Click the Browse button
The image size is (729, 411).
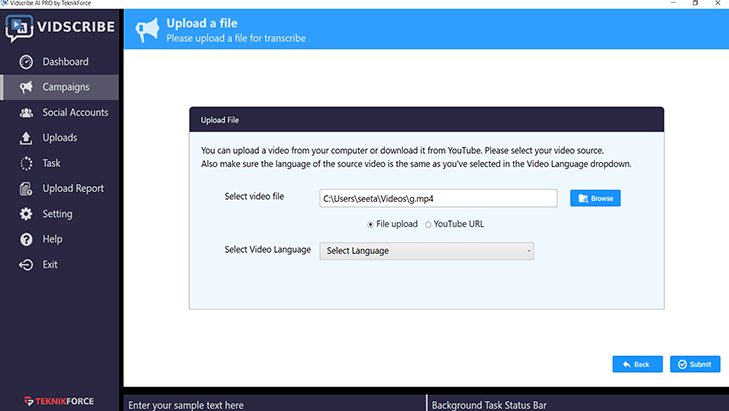click(x=595, y=198)
